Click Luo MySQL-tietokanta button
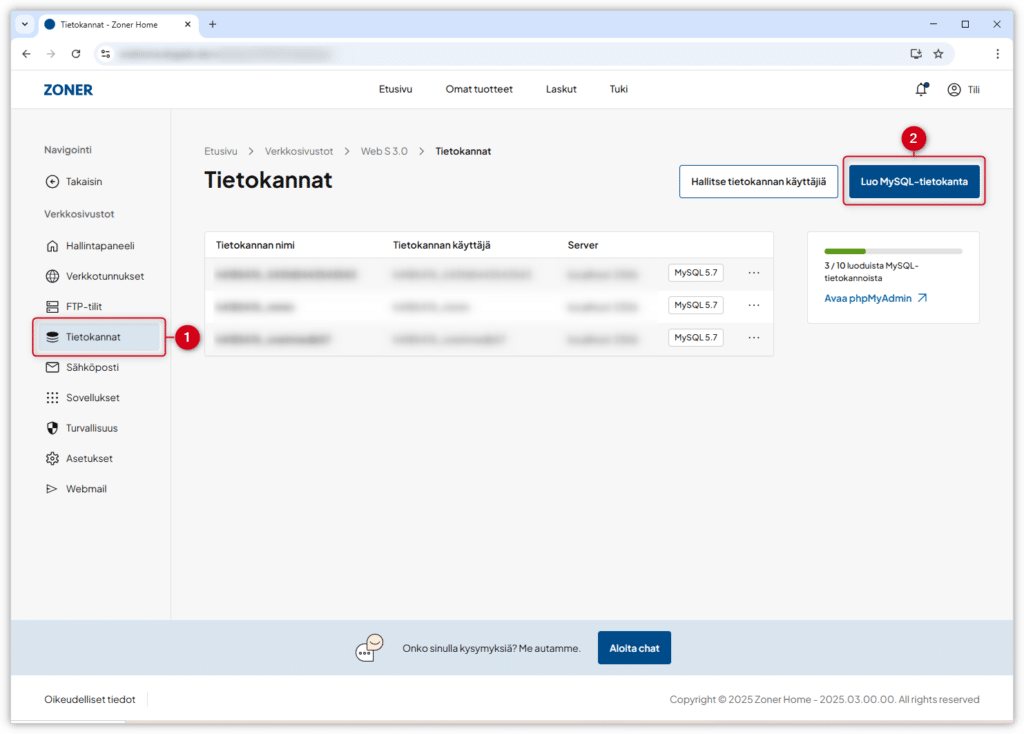The height and width of the screenshot is (734, 1024). point(914,182)
